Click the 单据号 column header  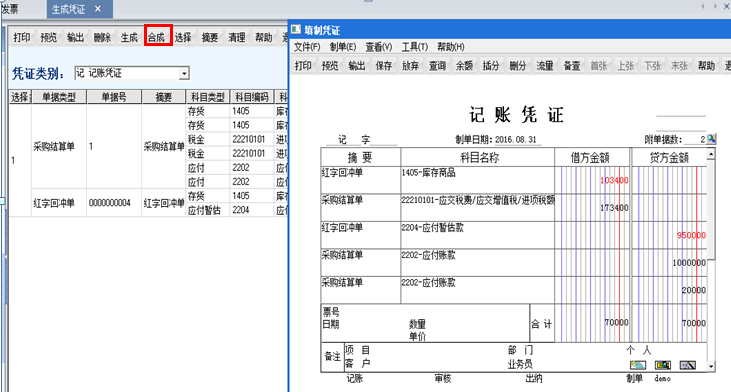click(114, 97)
